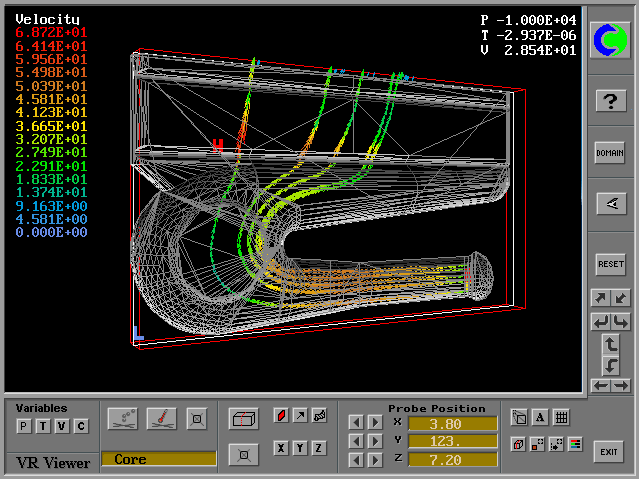Open help with the question mark button
The image size is (639, 479).
(x=609, y=100)
